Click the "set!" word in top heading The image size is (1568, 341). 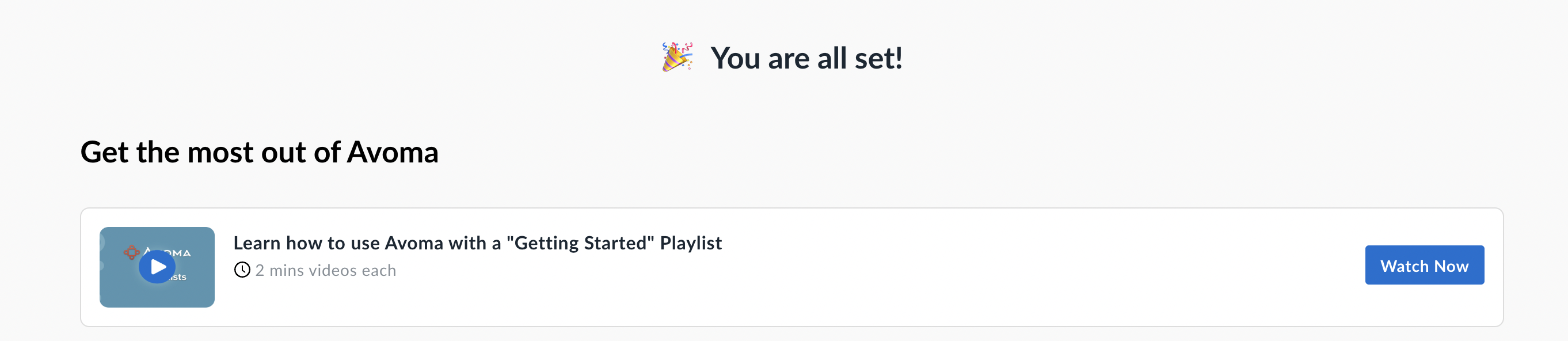pyautogui.click(x=878, y=58)
